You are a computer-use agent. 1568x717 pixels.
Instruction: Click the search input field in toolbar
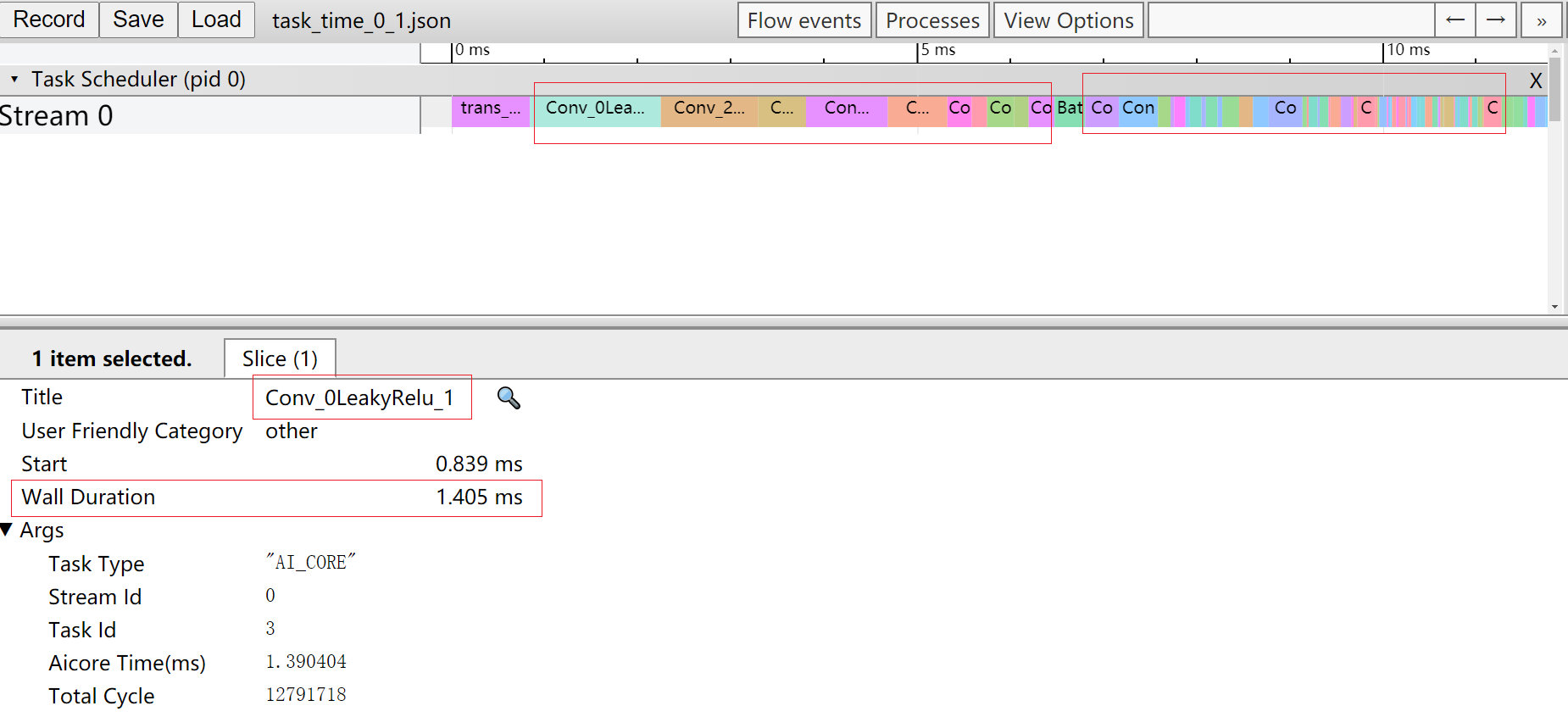(1291, 20)
